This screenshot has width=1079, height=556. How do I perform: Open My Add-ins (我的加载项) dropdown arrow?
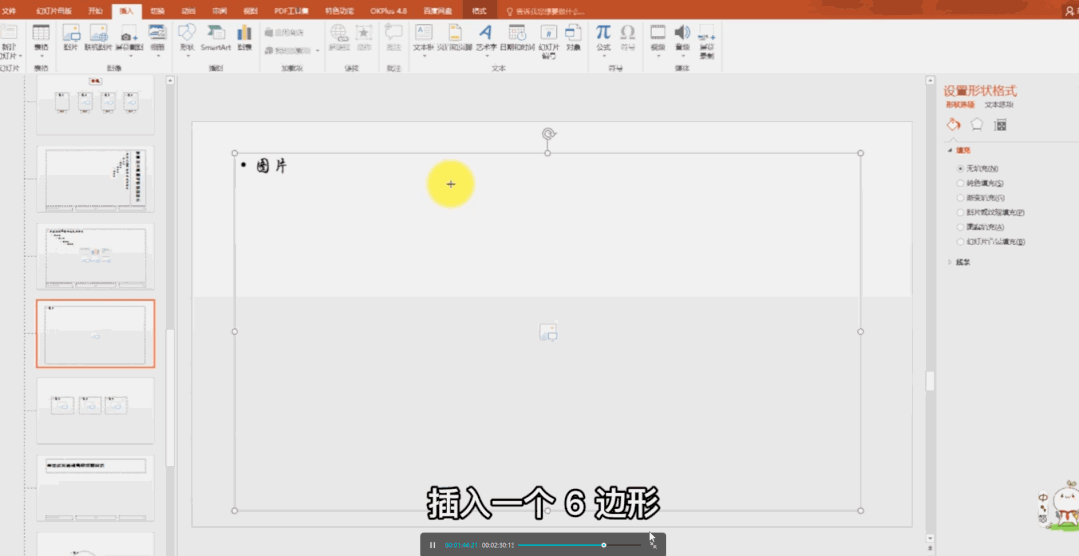tap(318, 51)
